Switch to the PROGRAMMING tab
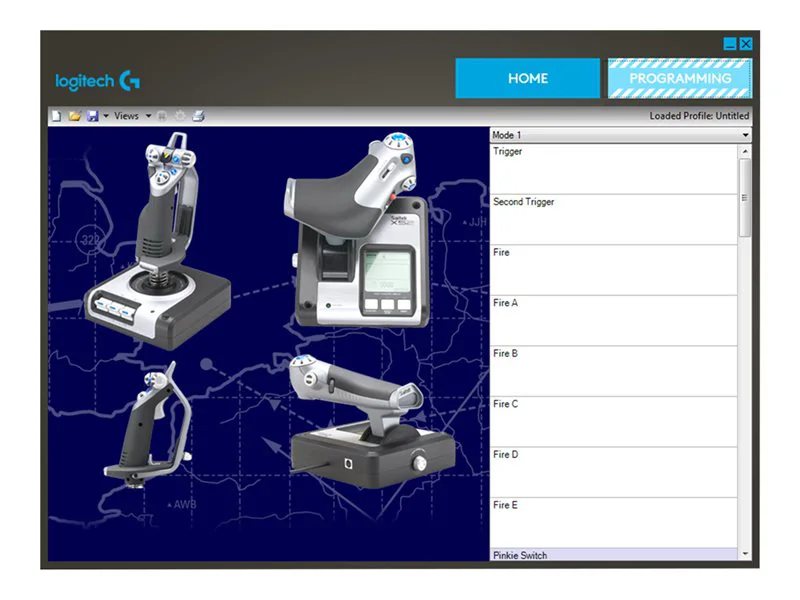800x600 pixels. (680, 78)
